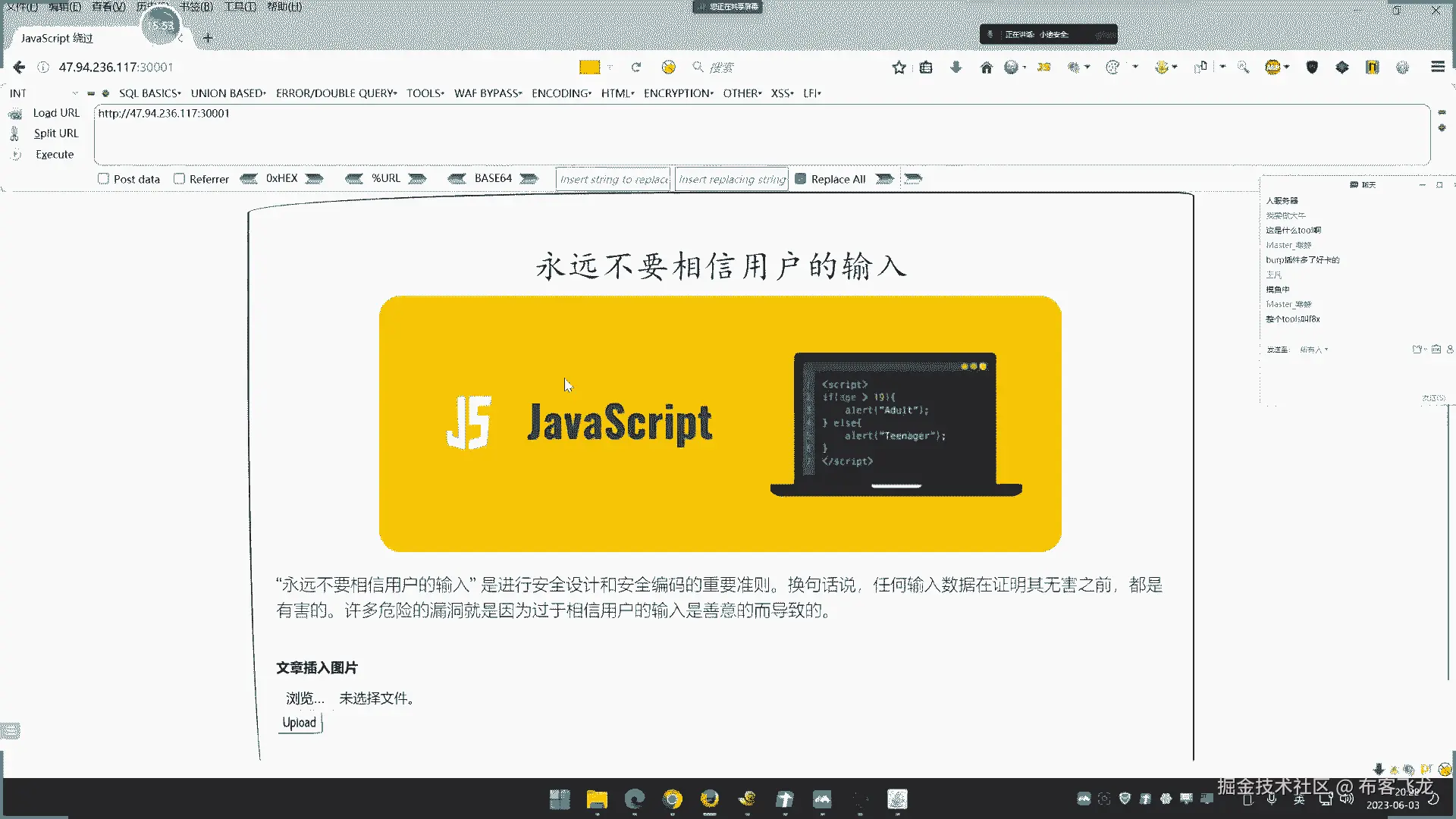Screen dimensions: 1456x819
Task: Open the XSS menu in HackBar
Action: click(782, 93)
